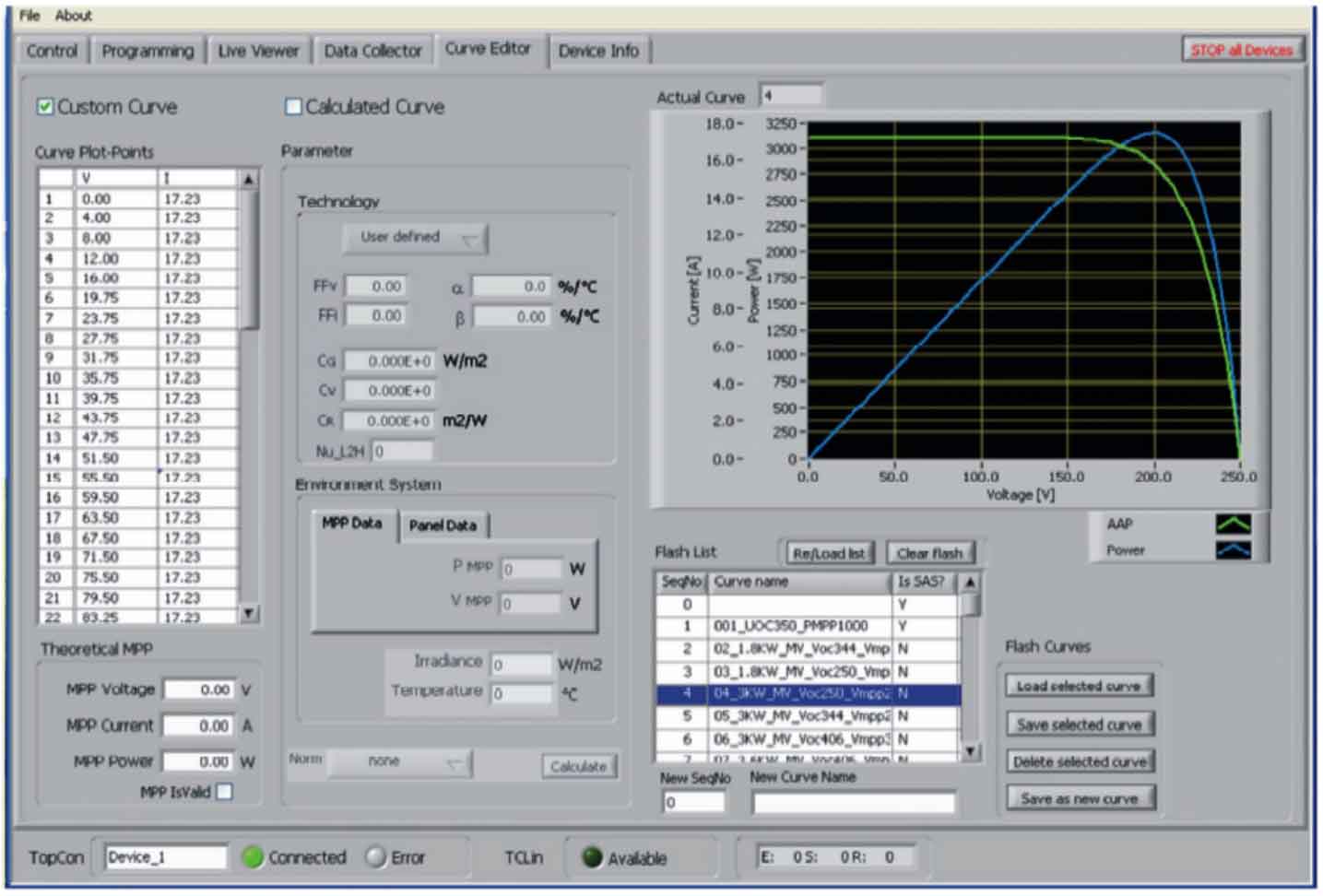This screenshot has height=896, width=1323.
Task: Click the MPP Voltage field
Action: point(198,690)
